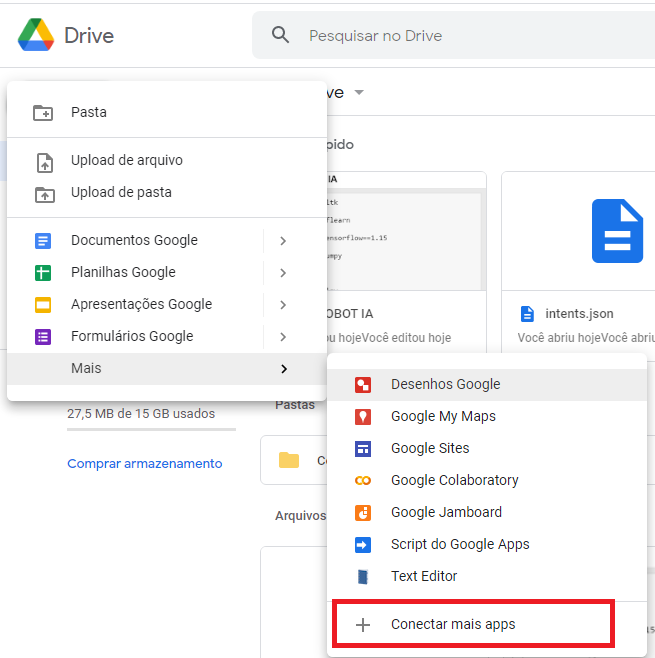Click the yellow folder icon under Pastas
Viewport: 655px width, 658px height.
289,460
